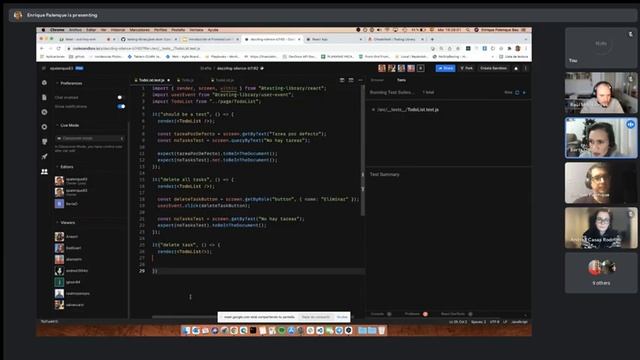This screenshot has height=360, width=640.
Task: Open the gear Configuration icon in sidebar
Action: click(44, 127)
